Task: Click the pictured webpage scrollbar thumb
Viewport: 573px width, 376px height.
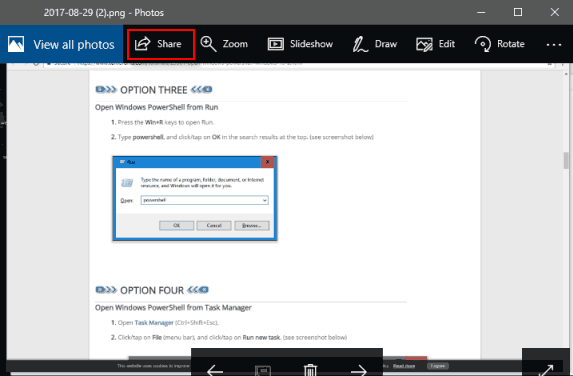Action: point(566,161)
